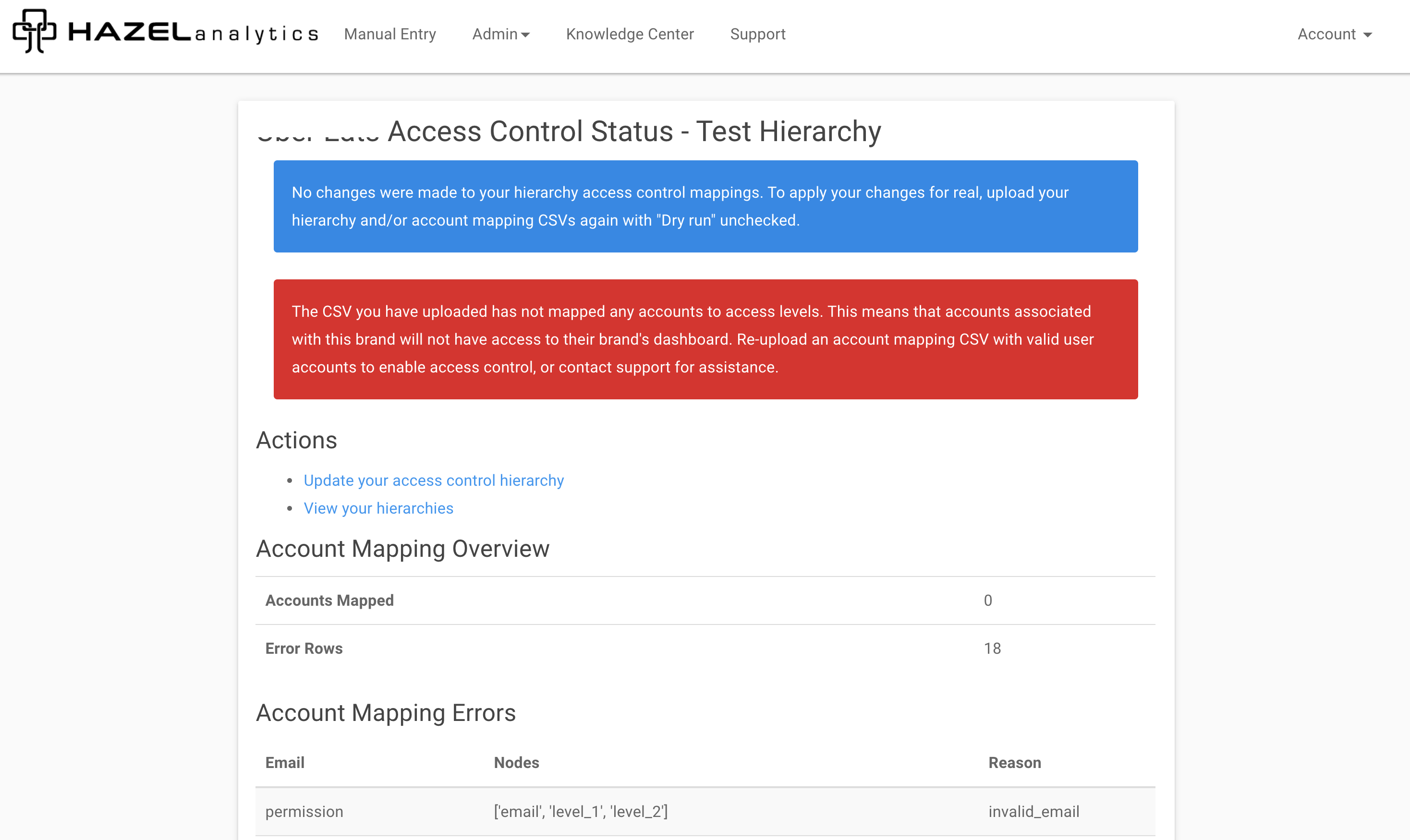Select the invalid_email reason cell

(x=1034, y=811)
